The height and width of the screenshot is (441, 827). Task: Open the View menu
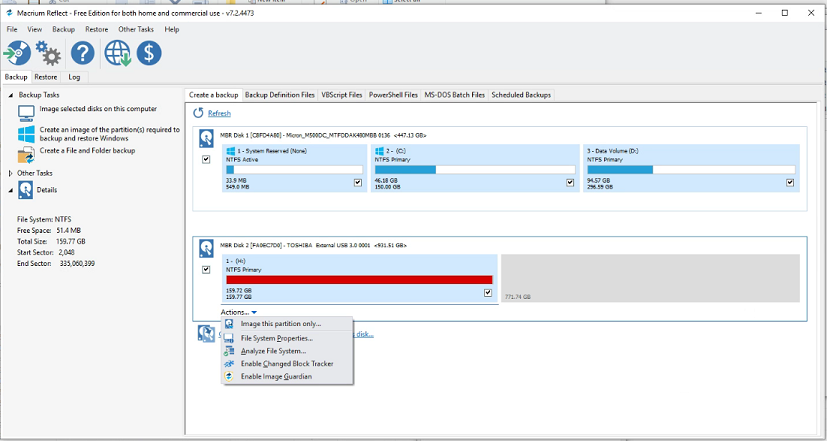pos(35,30)
